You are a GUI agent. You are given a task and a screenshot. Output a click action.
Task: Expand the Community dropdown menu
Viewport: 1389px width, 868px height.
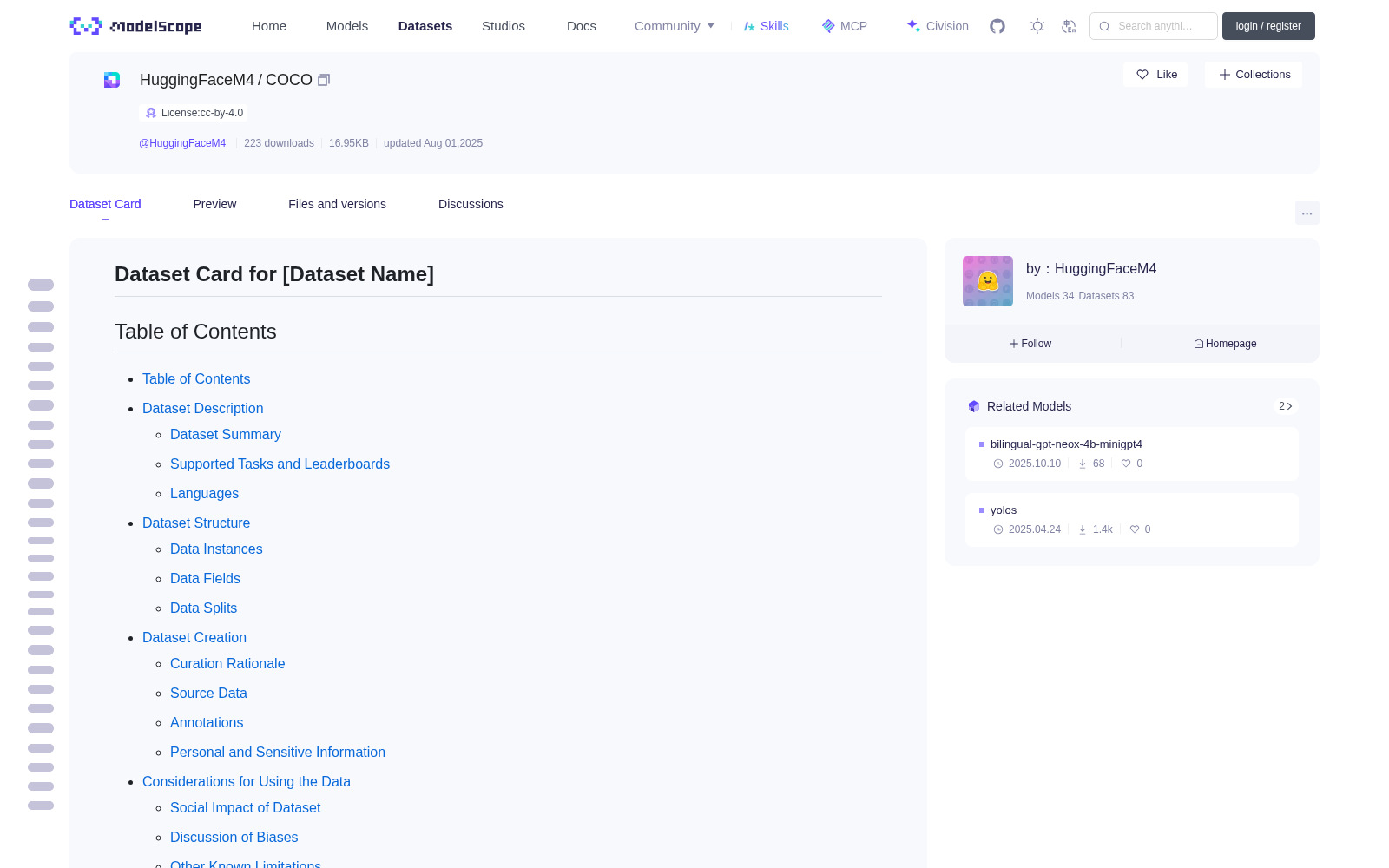(675, 26)
